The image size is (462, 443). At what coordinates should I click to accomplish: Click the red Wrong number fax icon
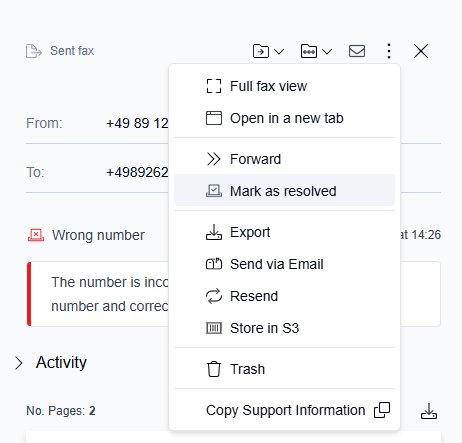point(36,235)
